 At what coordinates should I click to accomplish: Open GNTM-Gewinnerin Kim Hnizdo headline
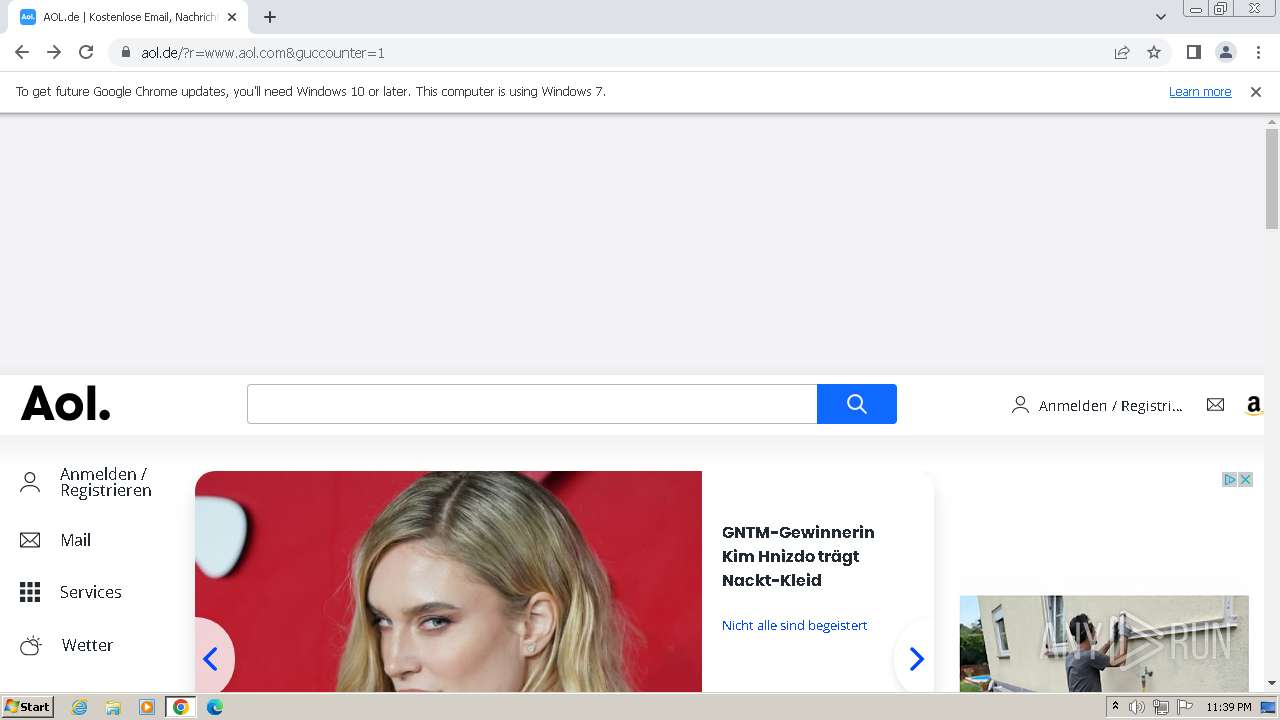point(798,556)
